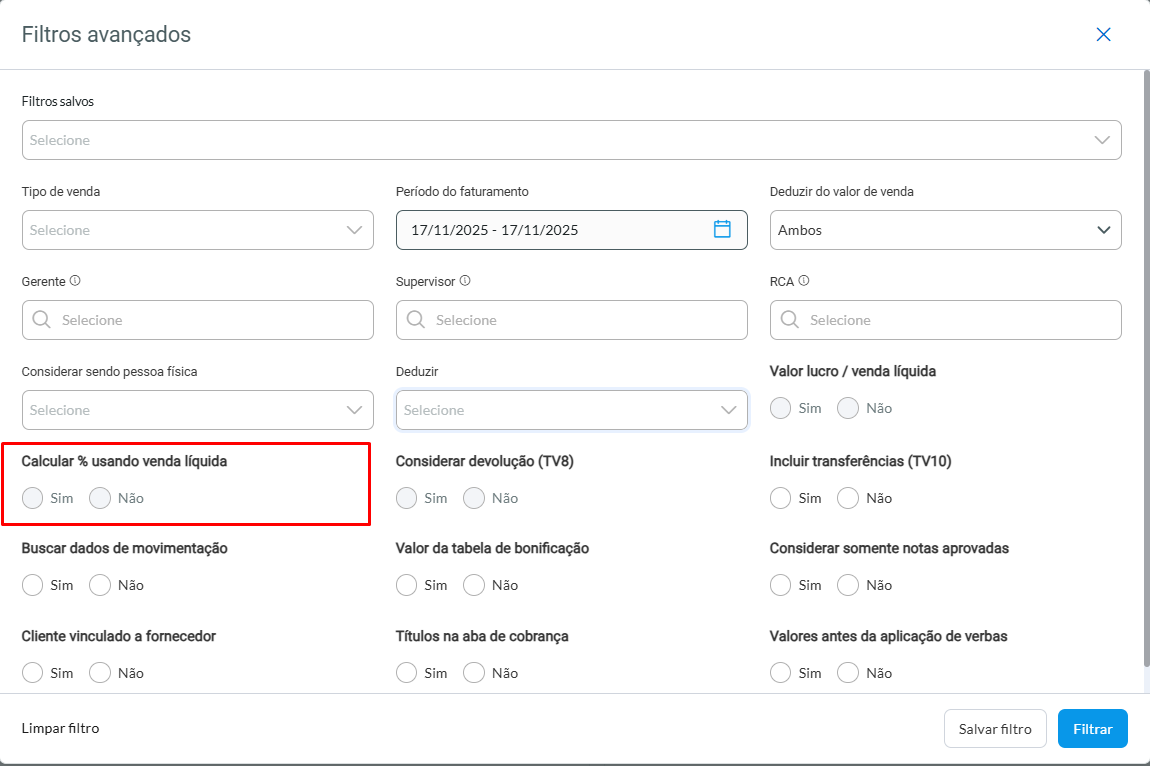Screen dimensions: 1150x766
Task: Choose Sim for Considerar somente notas aprovadas
Action: pos(781,585)
